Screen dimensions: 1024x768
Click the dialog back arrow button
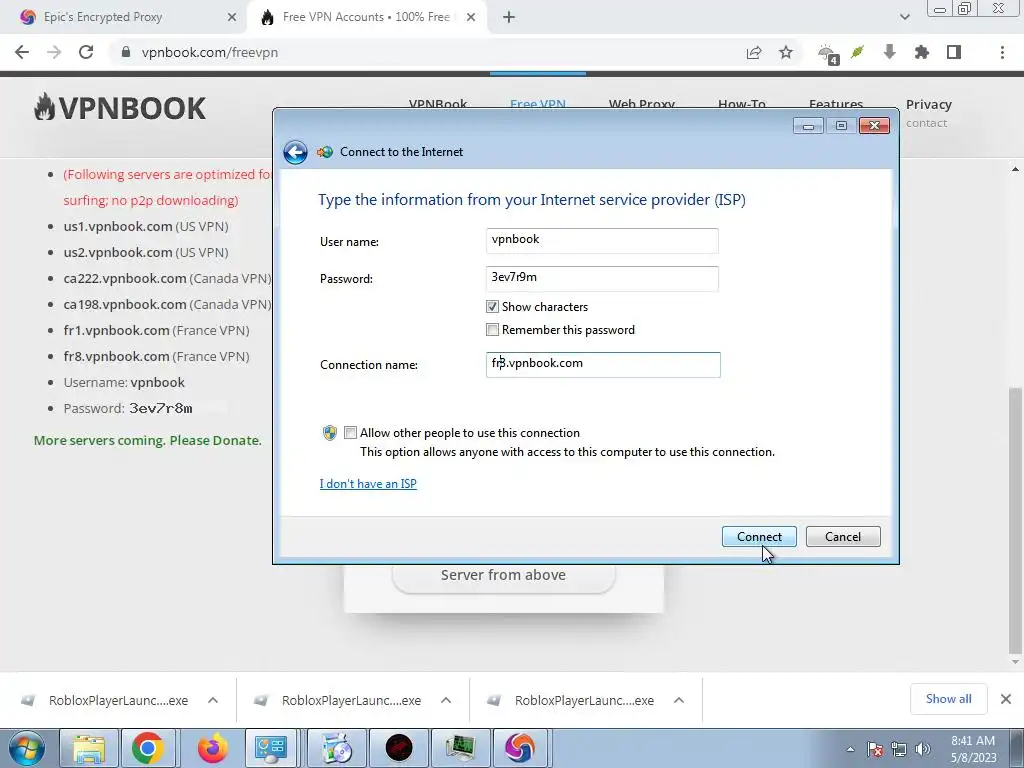click(x=295, y=152)
